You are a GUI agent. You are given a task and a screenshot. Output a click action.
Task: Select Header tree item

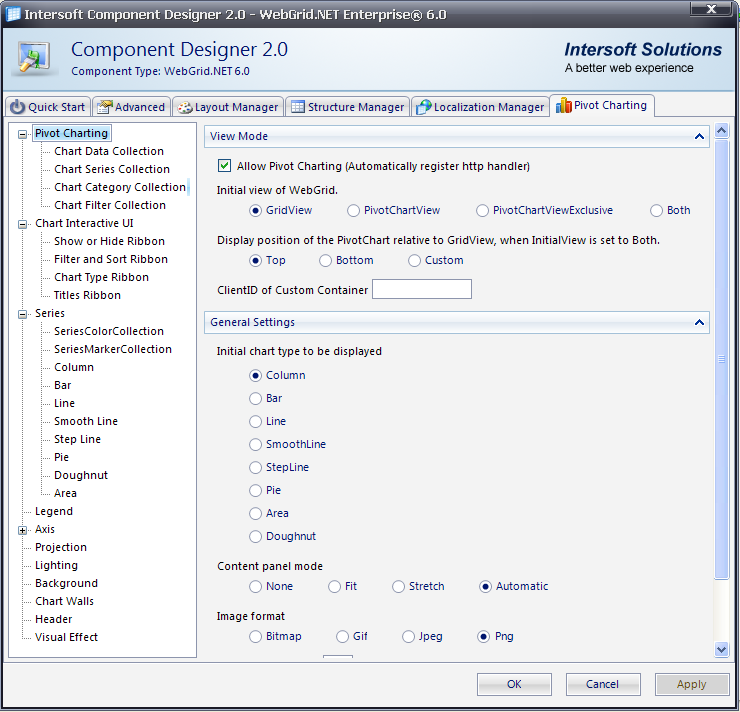[x=54, y=619]
